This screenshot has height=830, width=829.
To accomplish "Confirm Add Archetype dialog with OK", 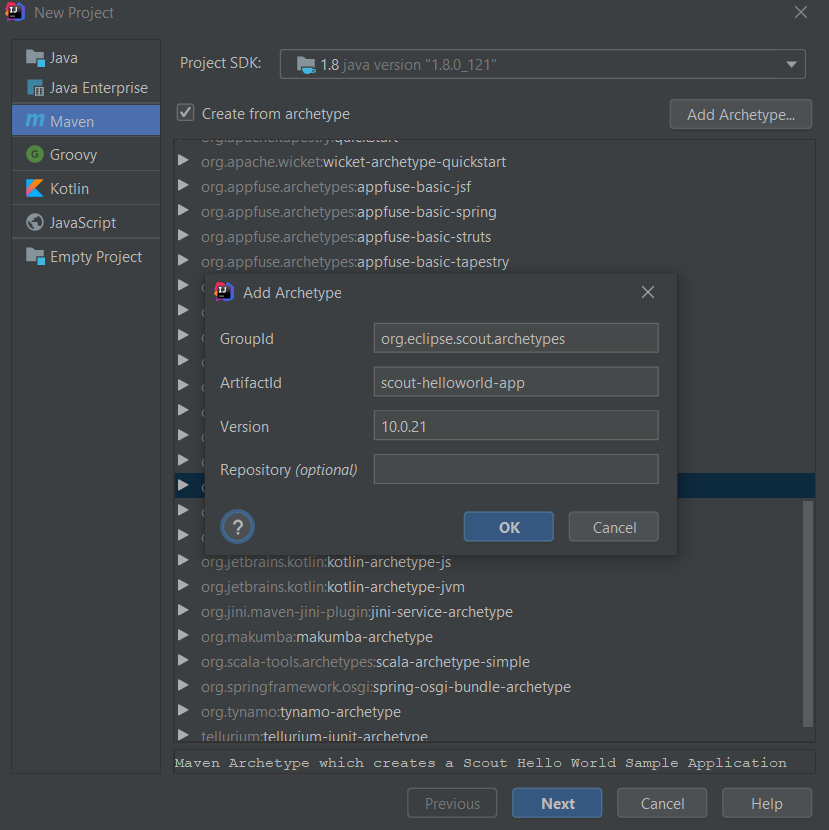I will click(509, 527).
